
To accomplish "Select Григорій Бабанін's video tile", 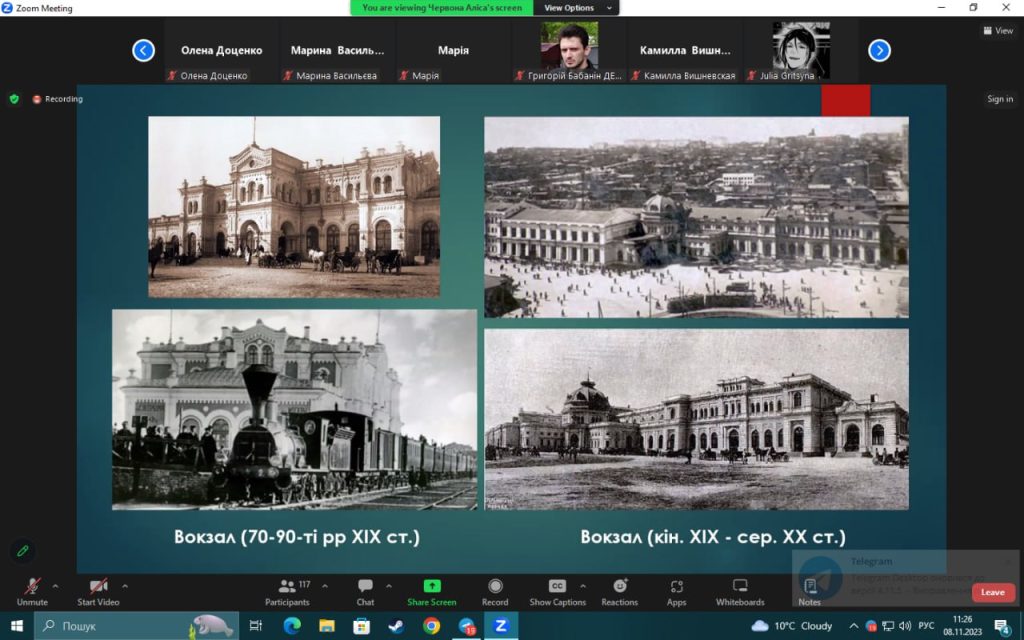I will pyautogui.click(x=569, y=52).
